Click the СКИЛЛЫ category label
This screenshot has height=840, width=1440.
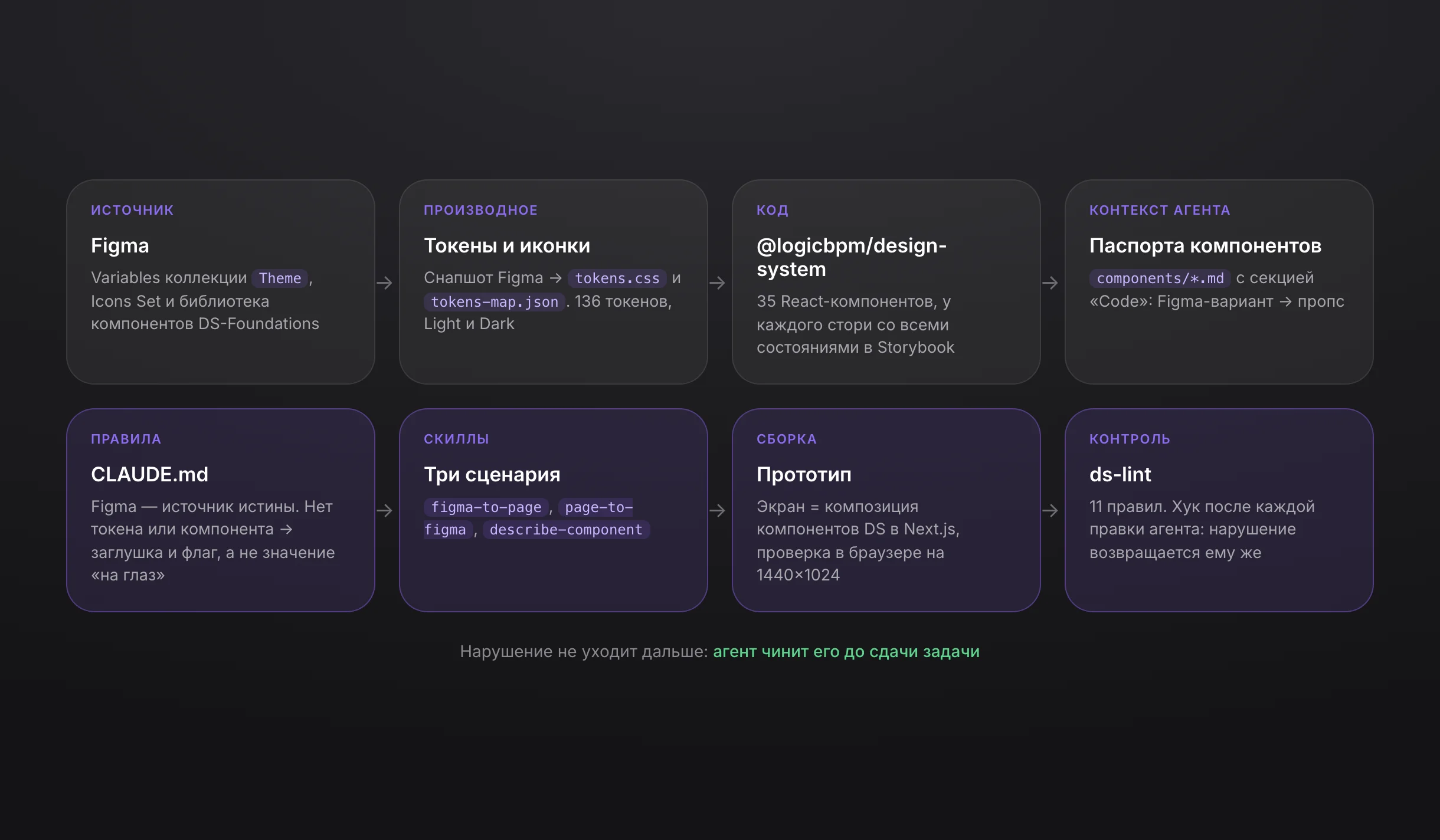pos(456,439)
